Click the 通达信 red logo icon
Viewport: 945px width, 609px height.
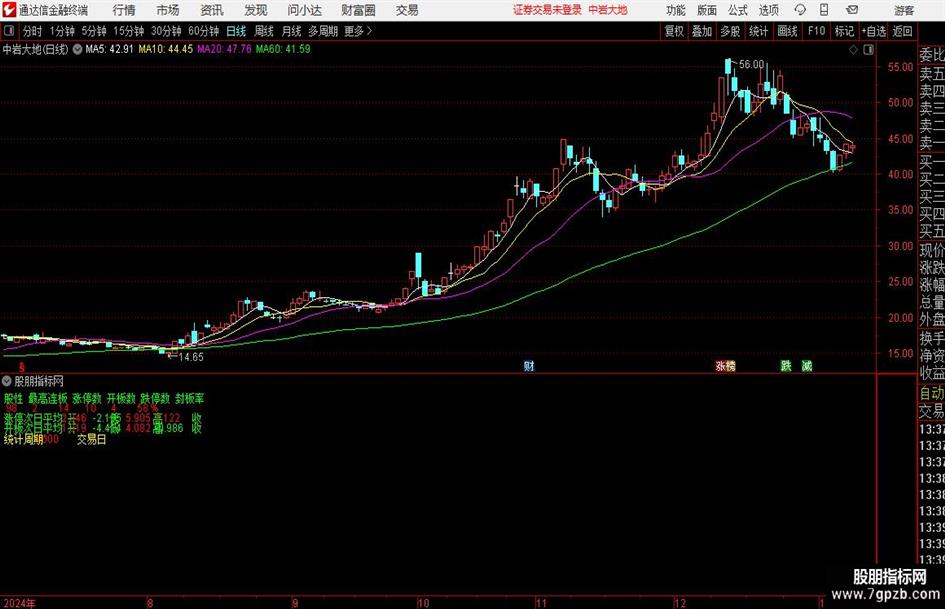pyautogui.click(x=9, y=10)
